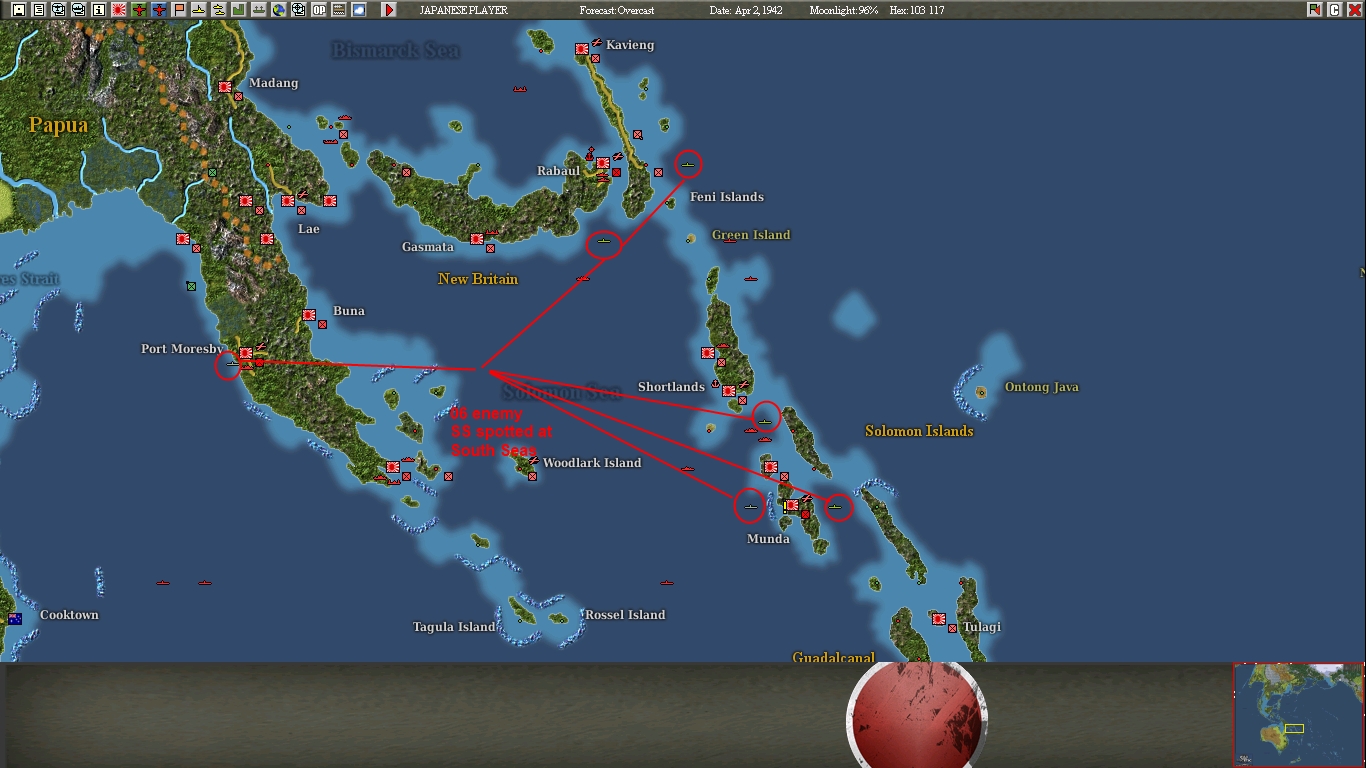Image resolution: width=1366 pixels, height=768 pixels.
Task: Click the green factory-shaped toolbar icon
Action: [x=239, y=10]
